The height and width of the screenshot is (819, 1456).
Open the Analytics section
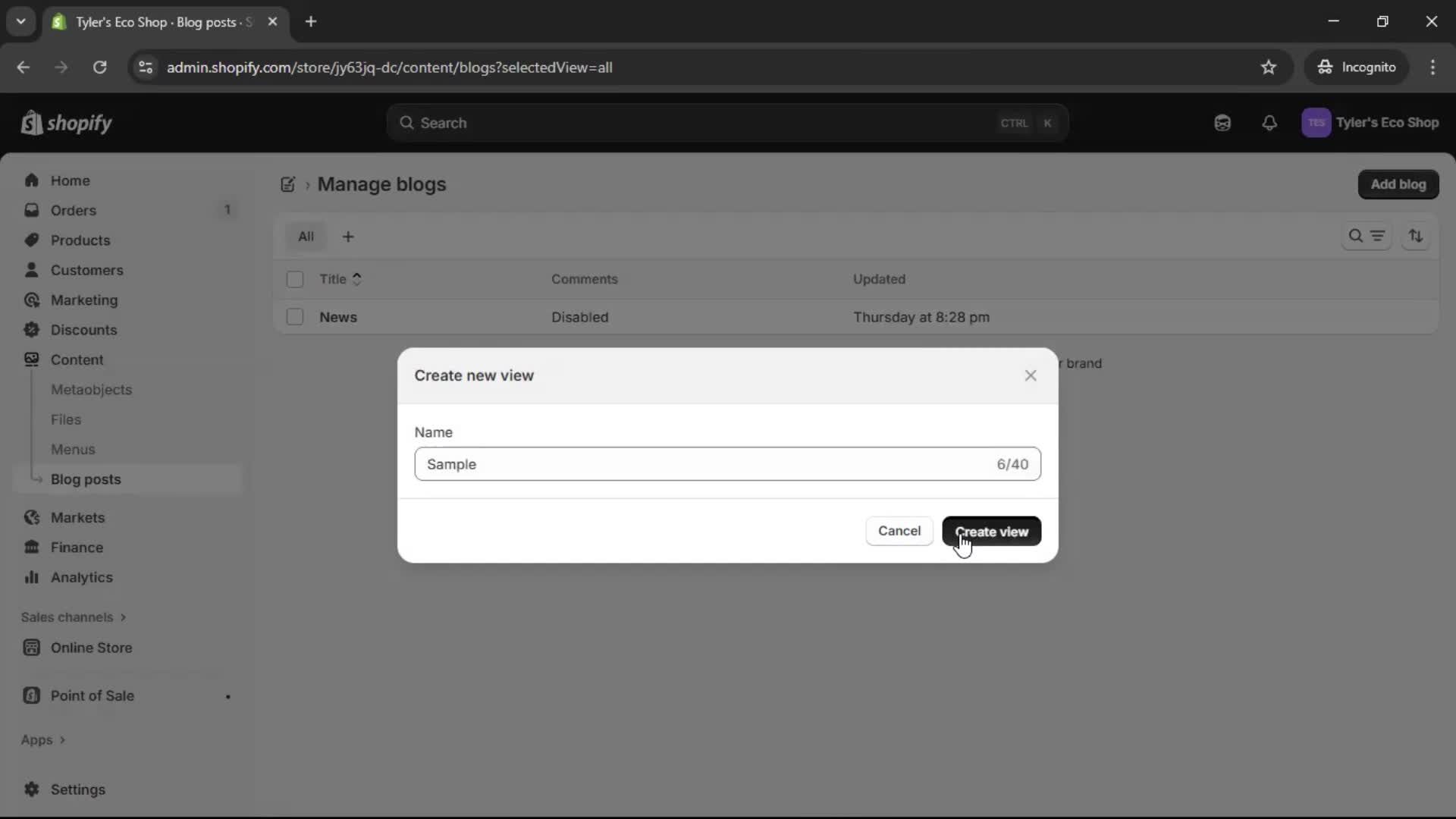[80, 577]
